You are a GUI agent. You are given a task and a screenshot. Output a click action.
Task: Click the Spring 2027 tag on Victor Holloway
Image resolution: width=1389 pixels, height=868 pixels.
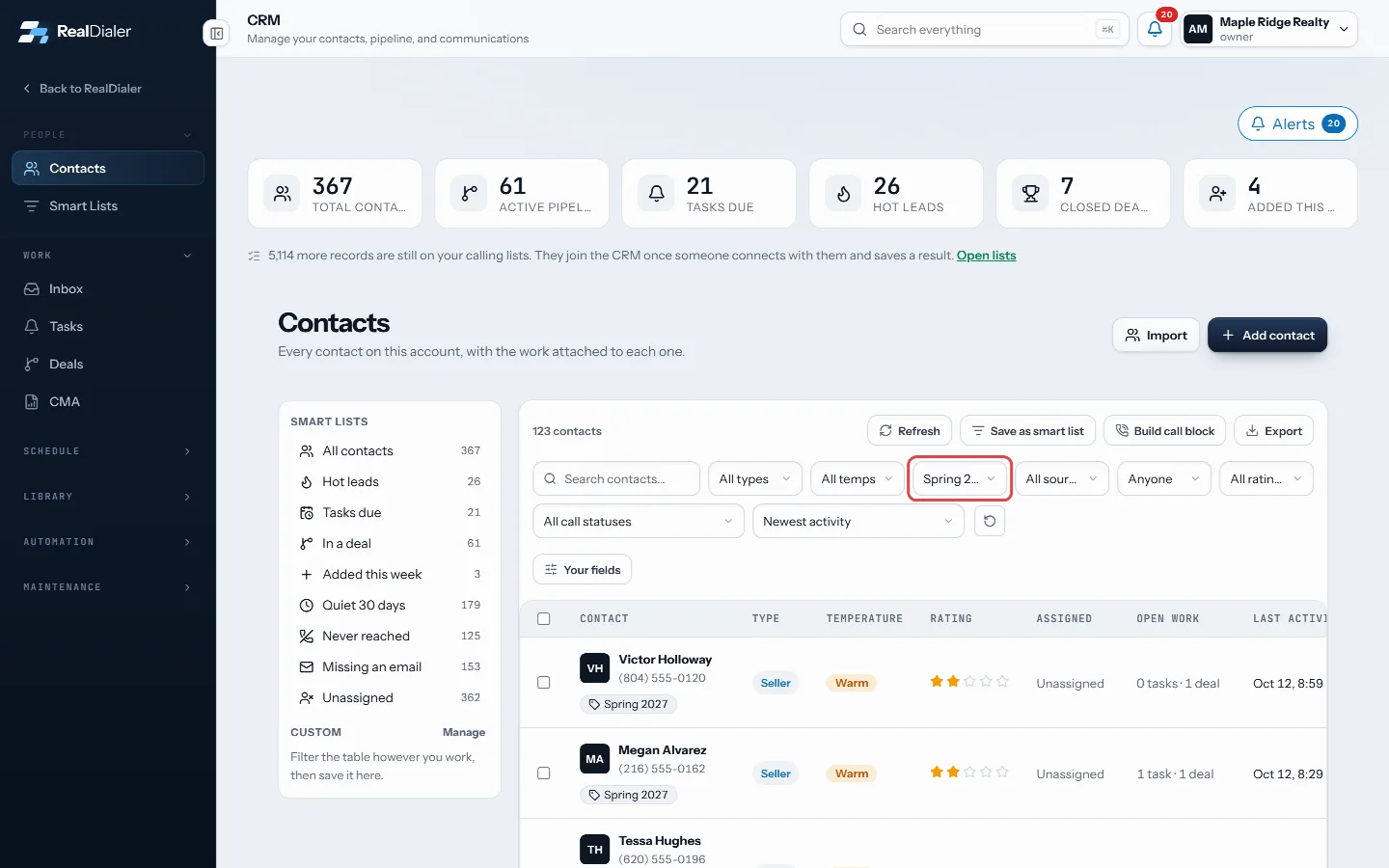click(628, 704)
